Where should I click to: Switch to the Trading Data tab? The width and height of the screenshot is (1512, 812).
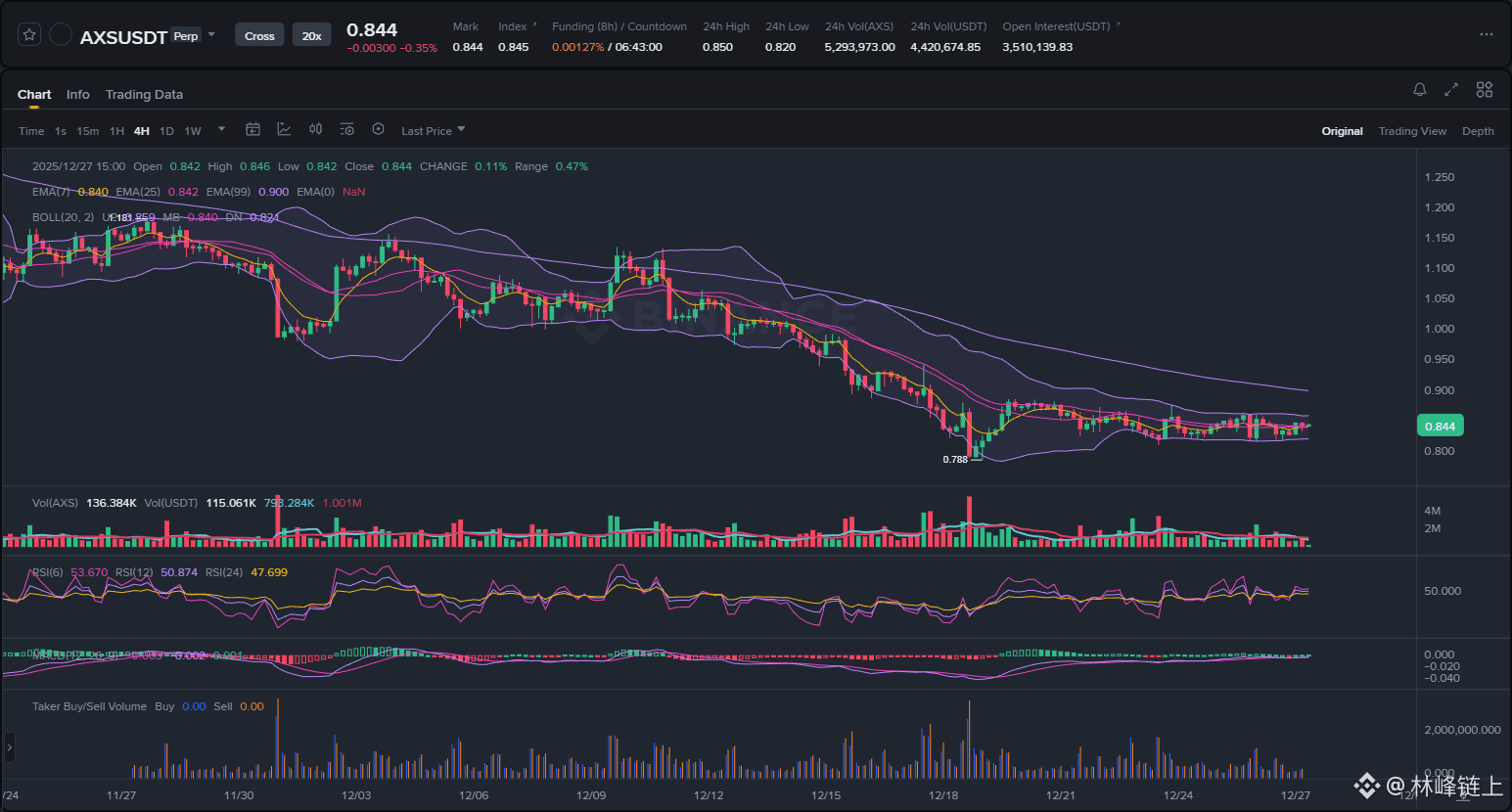tap(144, 94)
